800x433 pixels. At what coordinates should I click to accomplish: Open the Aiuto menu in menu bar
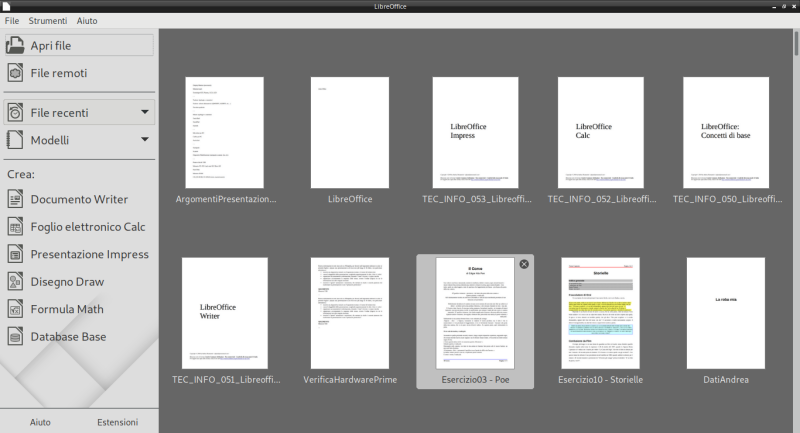coord(88,20)
